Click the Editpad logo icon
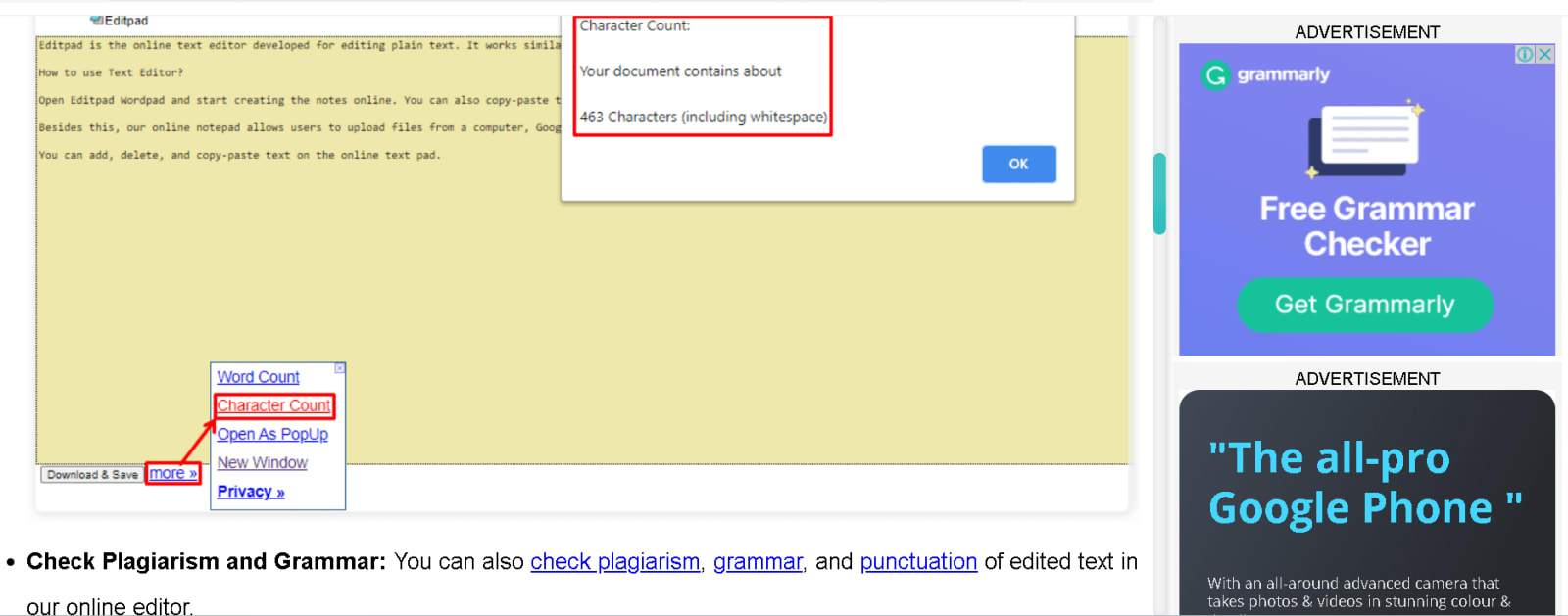 point(96,20)
